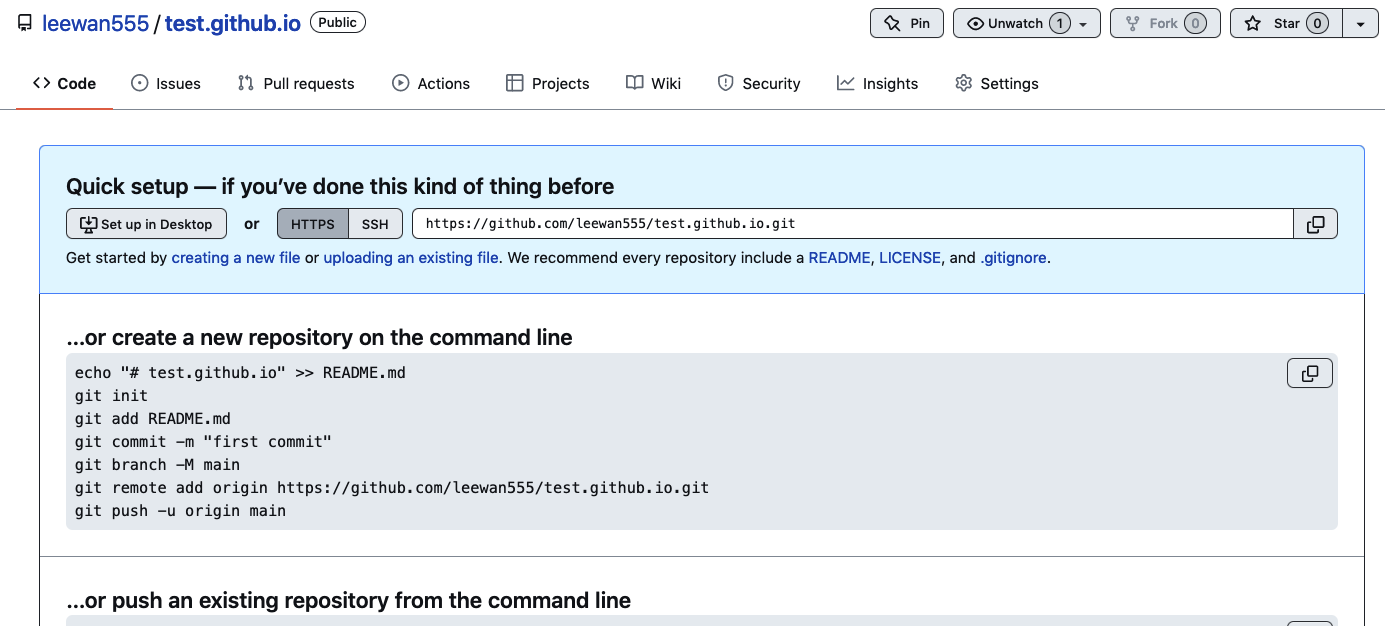1385x626 pixels.
Task: Open the Actions tab
Action: pos(431,84)
